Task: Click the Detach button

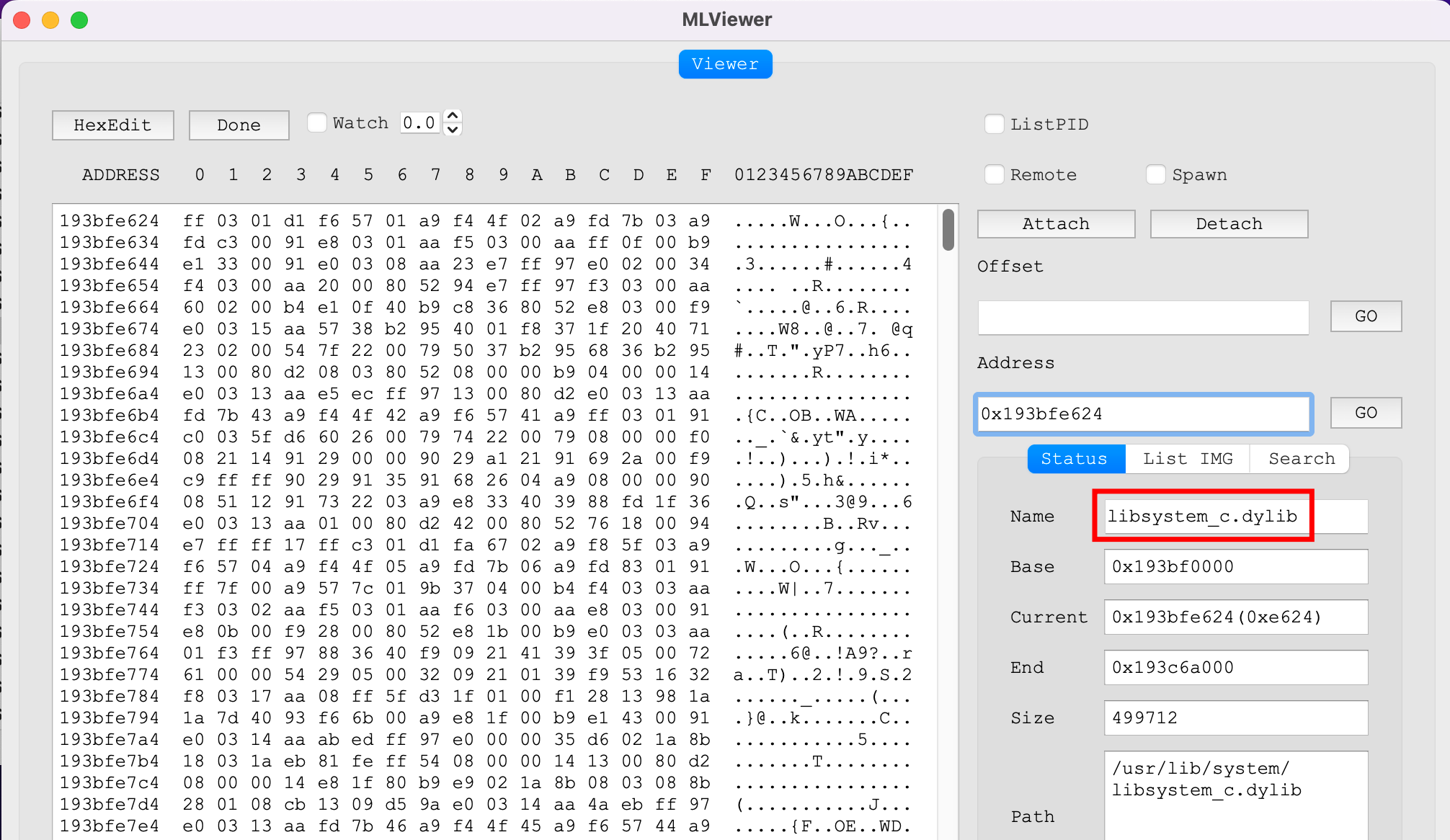Action: (x=1229, y=223)
